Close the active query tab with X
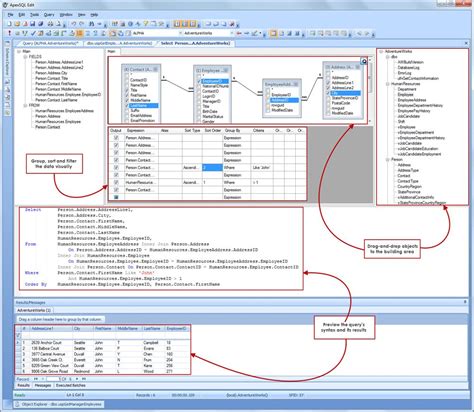 466,43
